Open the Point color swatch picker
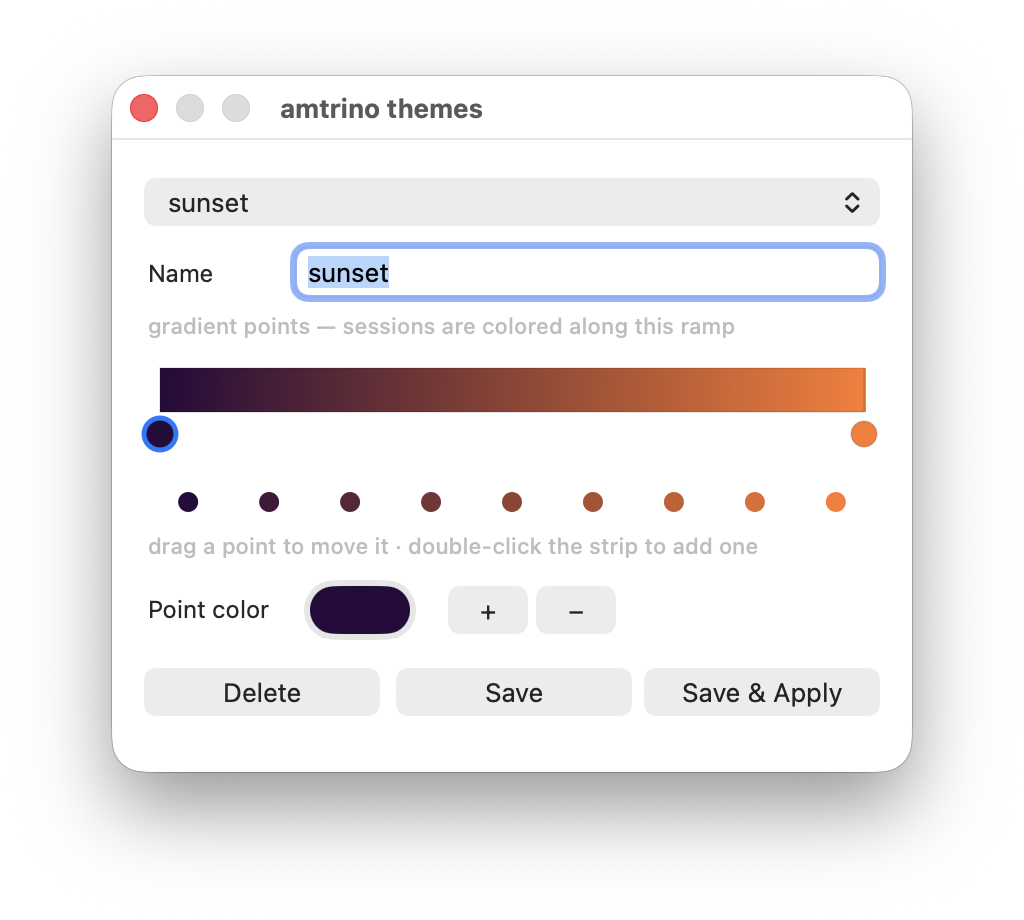 (360, 610)
